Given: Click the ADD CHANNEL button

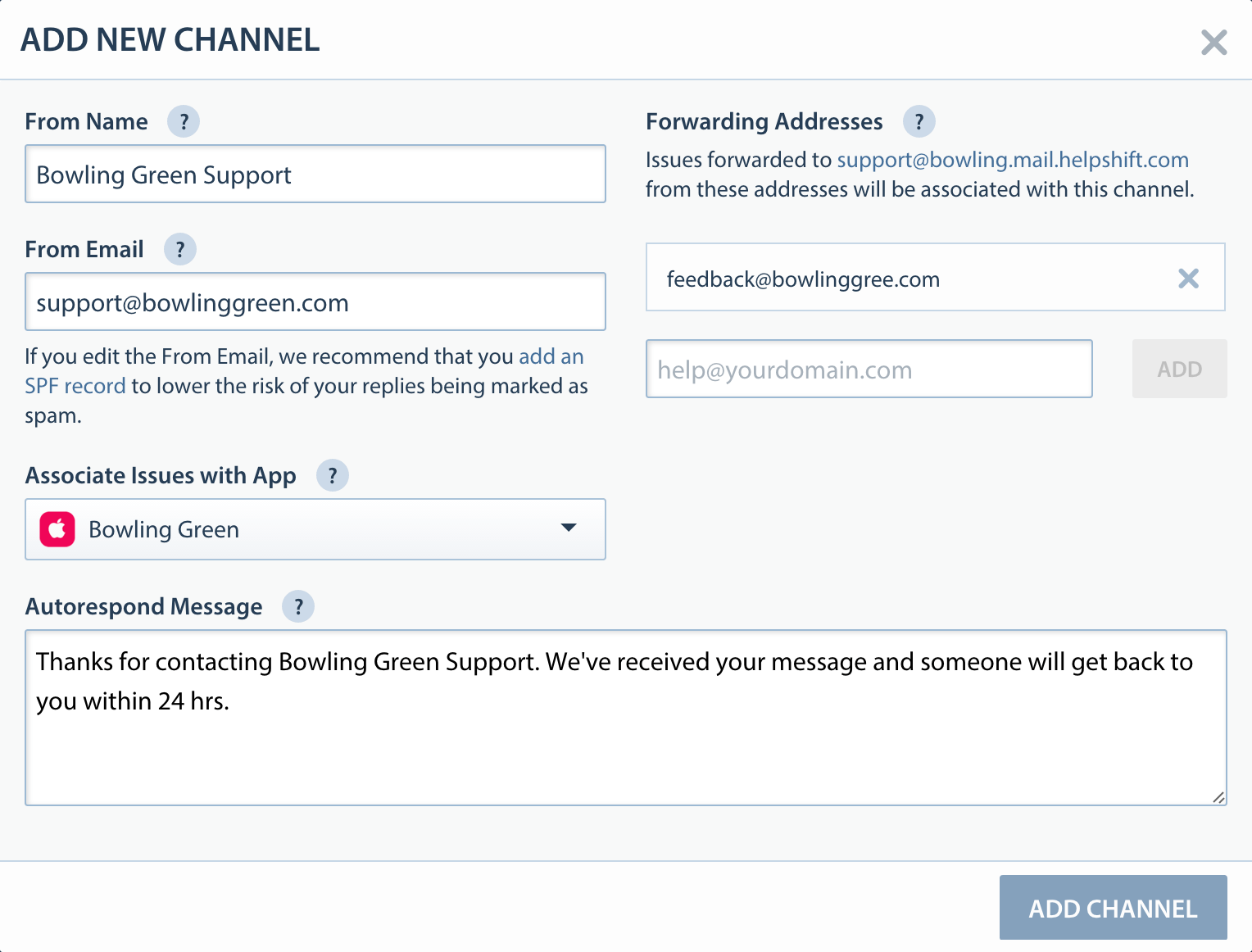Looking at the screenshot, I should pos(1113,908).
